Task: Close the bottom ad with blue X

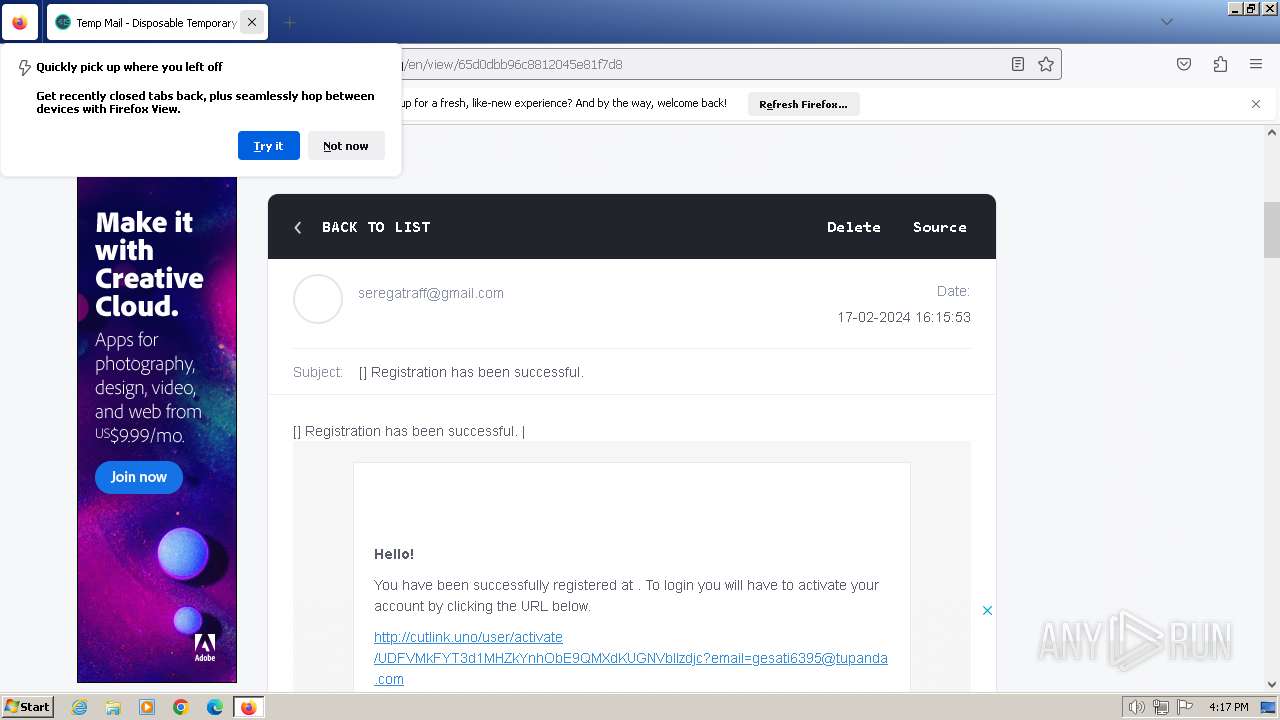Action: coord(987,610)
